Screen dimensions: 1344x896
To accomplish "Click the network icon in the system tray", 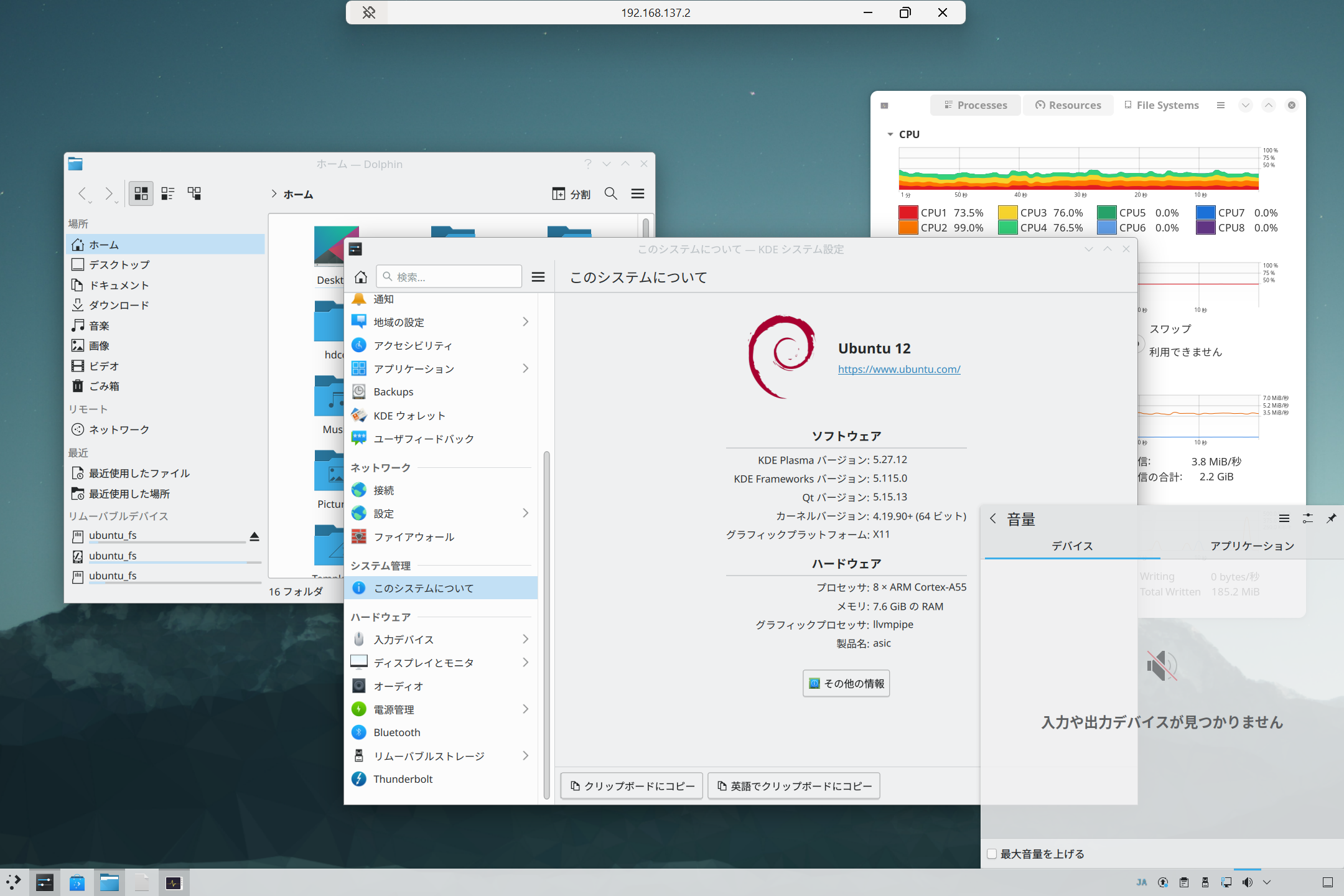I will (1226, 882).
